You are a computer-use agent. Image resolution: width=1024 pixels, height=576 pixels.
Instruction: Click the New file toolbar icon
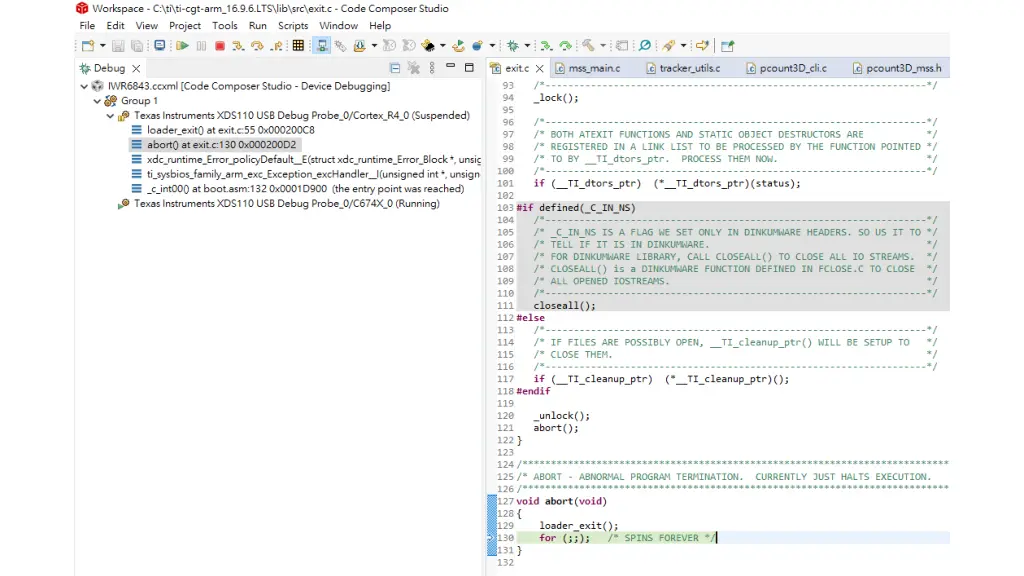pyautogui.click(x=88, y=46)
